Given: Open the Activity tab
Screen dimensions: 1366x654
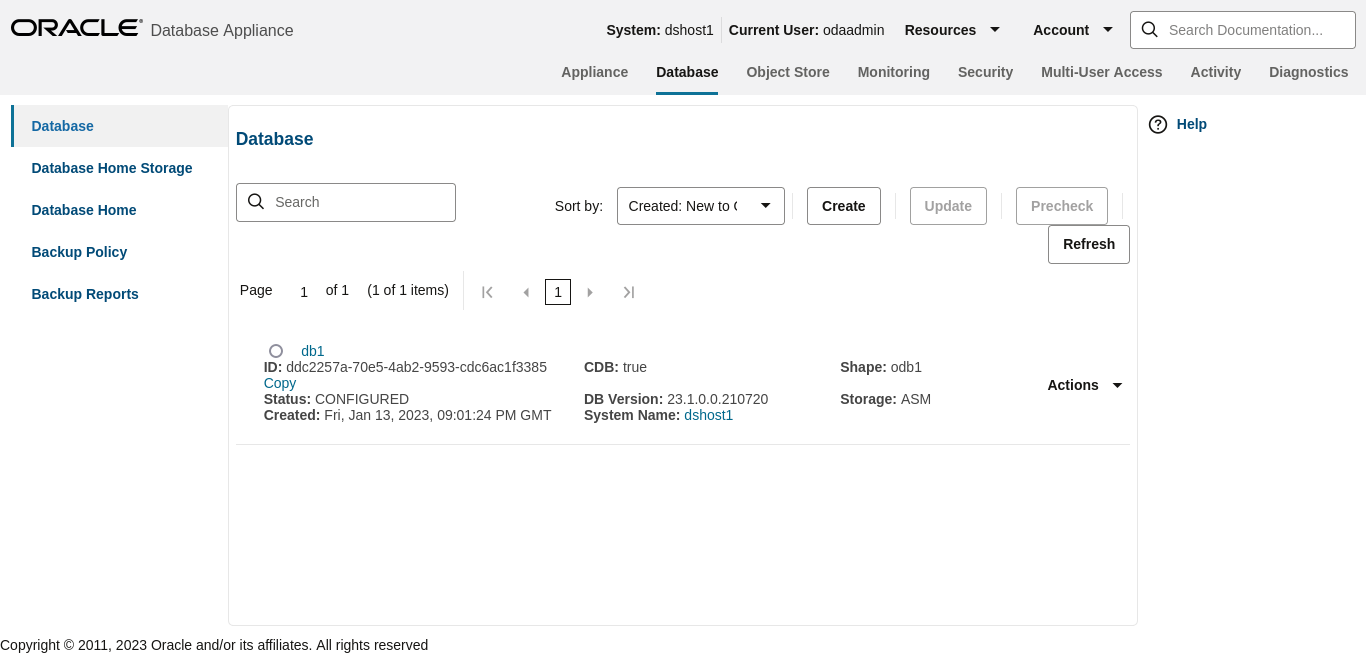Looking at the screenshot, I should (x=1216, y=72).
